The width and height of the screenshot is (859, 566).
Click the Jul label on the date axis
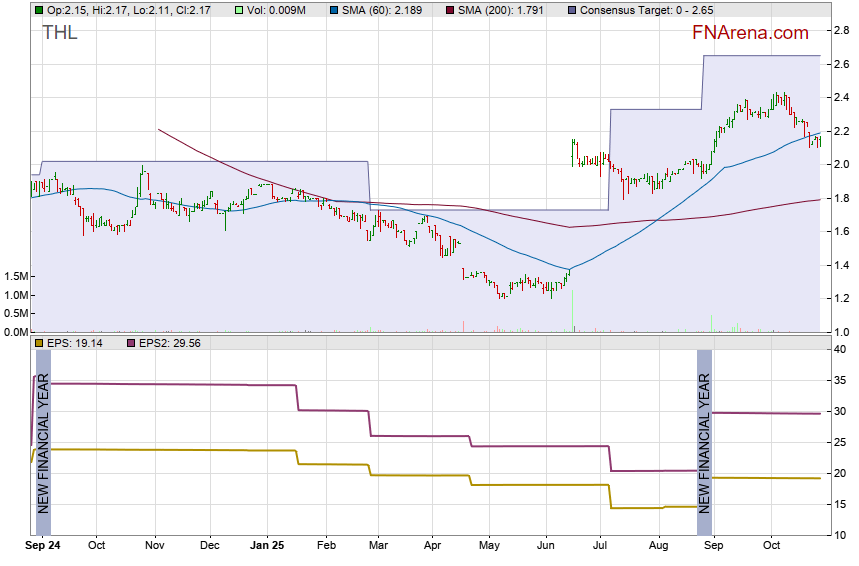[x=601, y=546]
